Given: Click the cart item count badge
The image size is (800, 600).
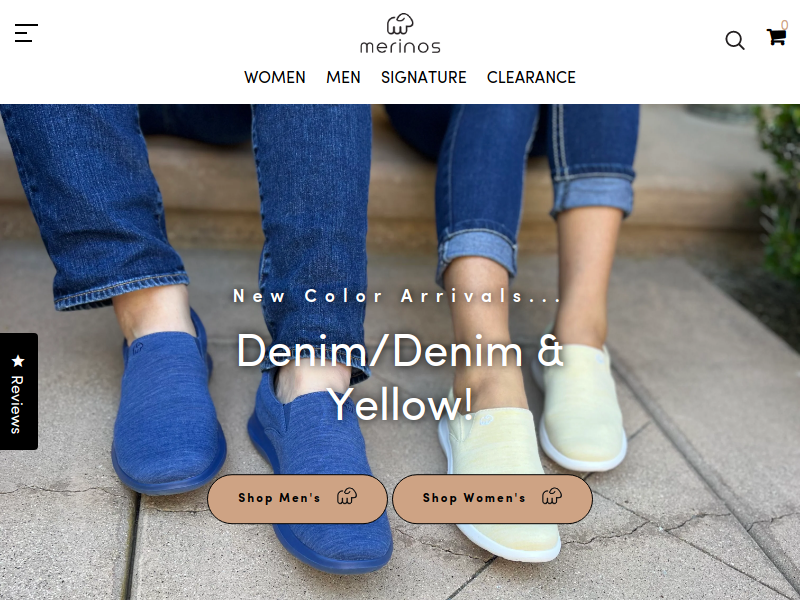Looking at the screenshot, I should pyautogui.click(x=785, y=24).
